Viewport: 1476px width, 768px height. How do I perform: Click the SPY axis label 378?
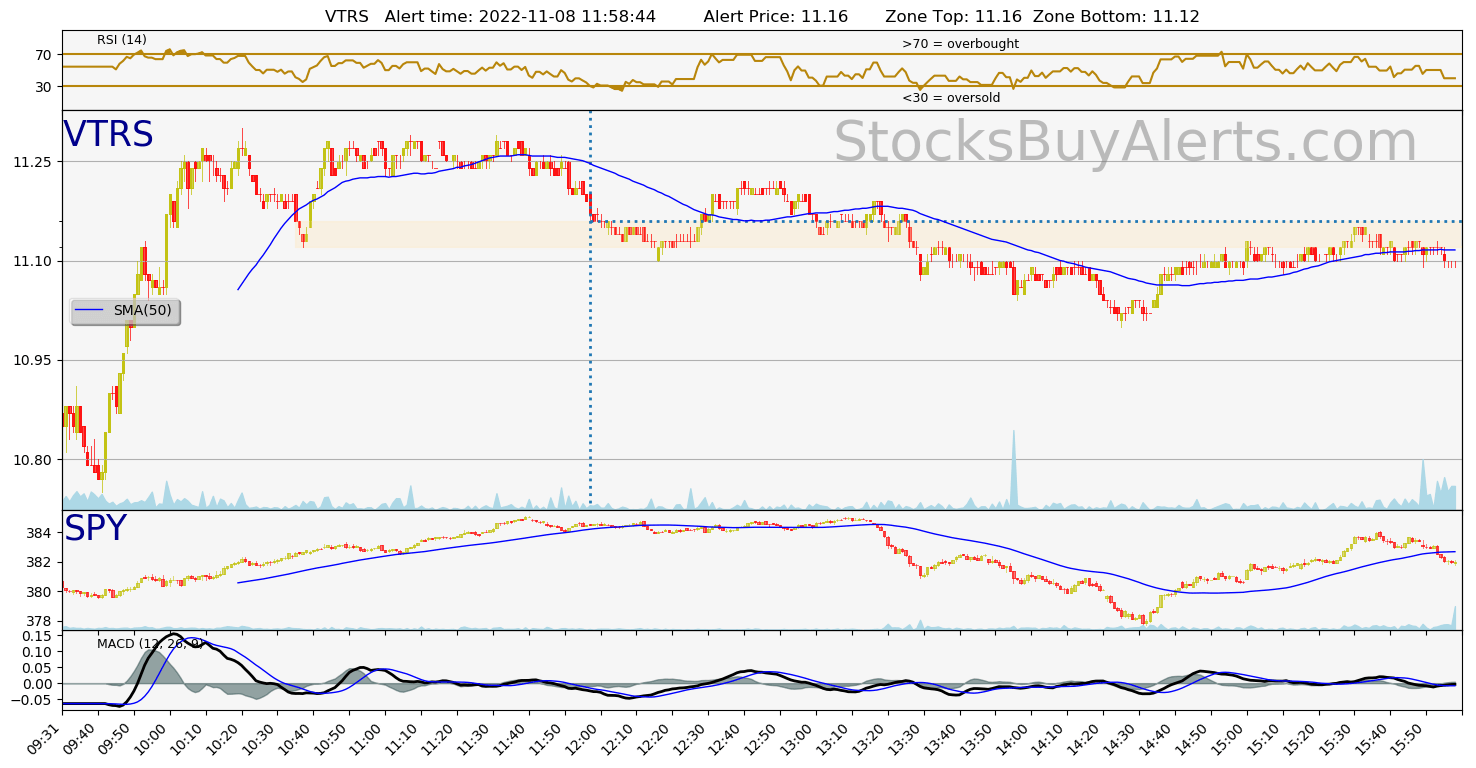(40, 621)
